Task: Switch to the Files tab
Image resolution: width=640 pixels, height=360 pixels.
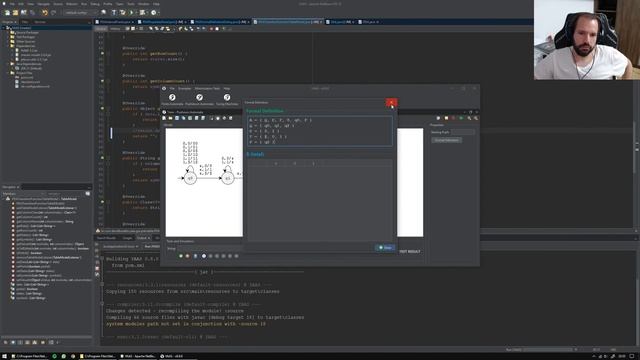Action: point(25,22)
